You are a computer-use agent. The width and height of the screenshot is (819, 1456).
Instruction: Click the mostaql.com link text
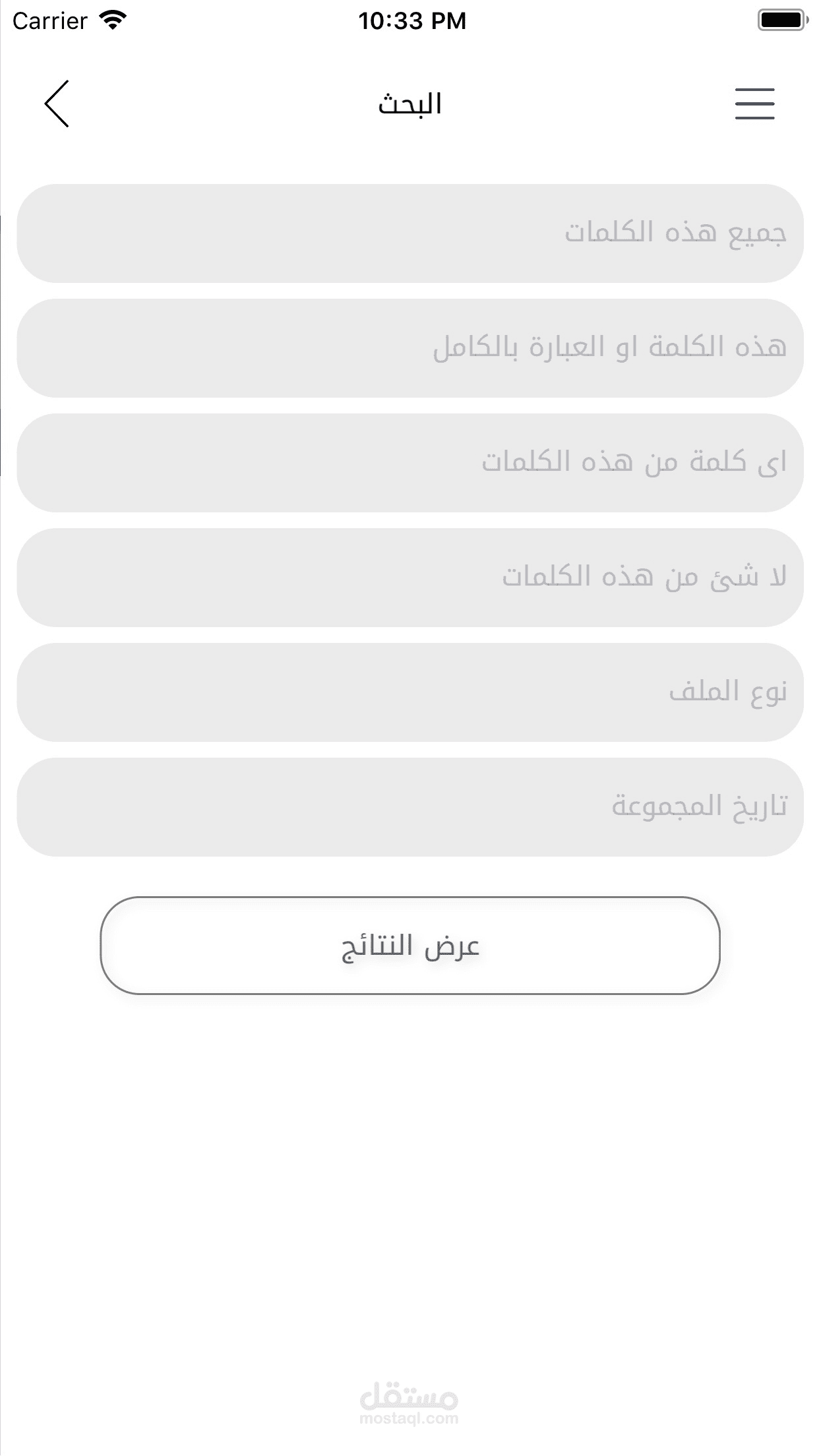tap(409, 1419)
